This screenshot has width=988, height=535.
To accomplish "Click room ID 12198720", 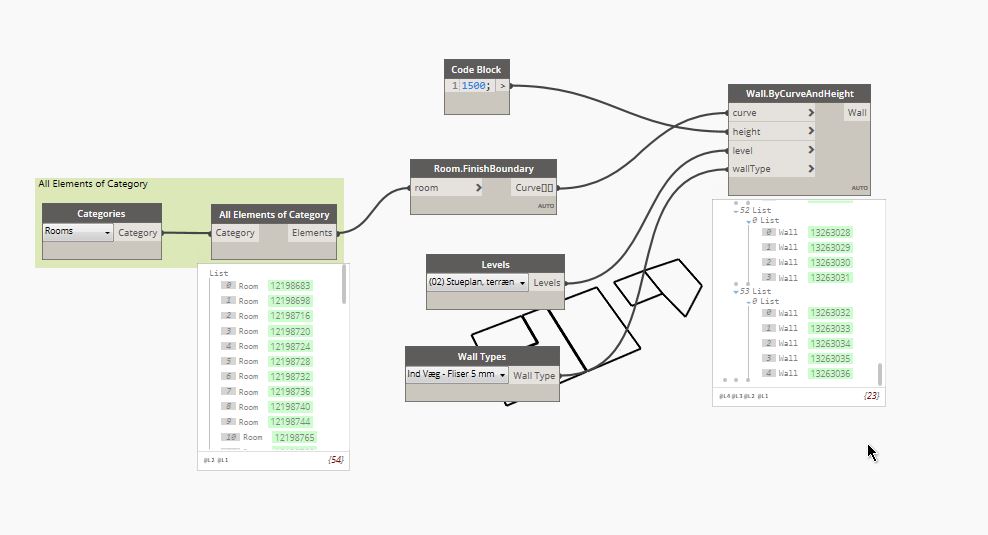I will point(290,331).
